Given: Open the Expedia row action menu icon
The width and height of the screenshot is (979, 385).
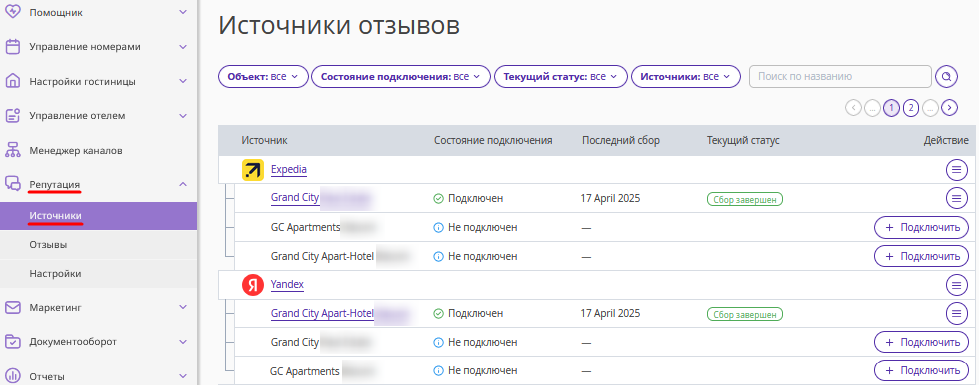Looking at the screenshot, I should point(956,169).
